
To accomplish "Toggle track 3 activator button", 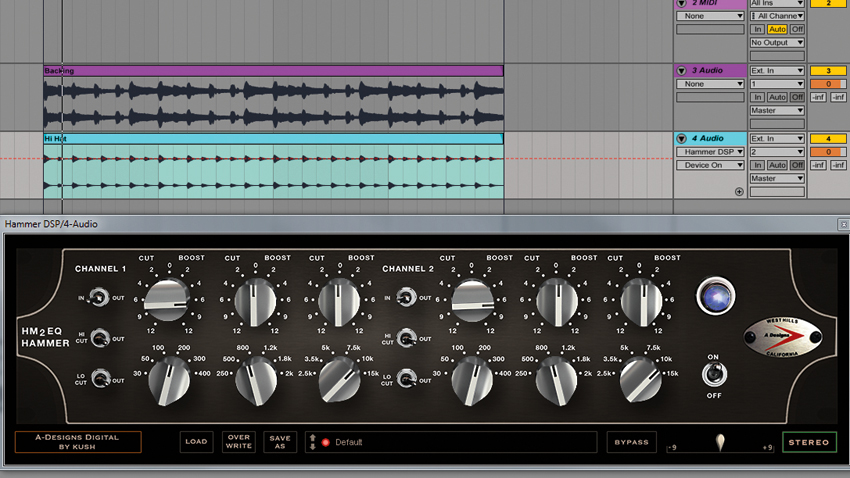I will (828, 71).
